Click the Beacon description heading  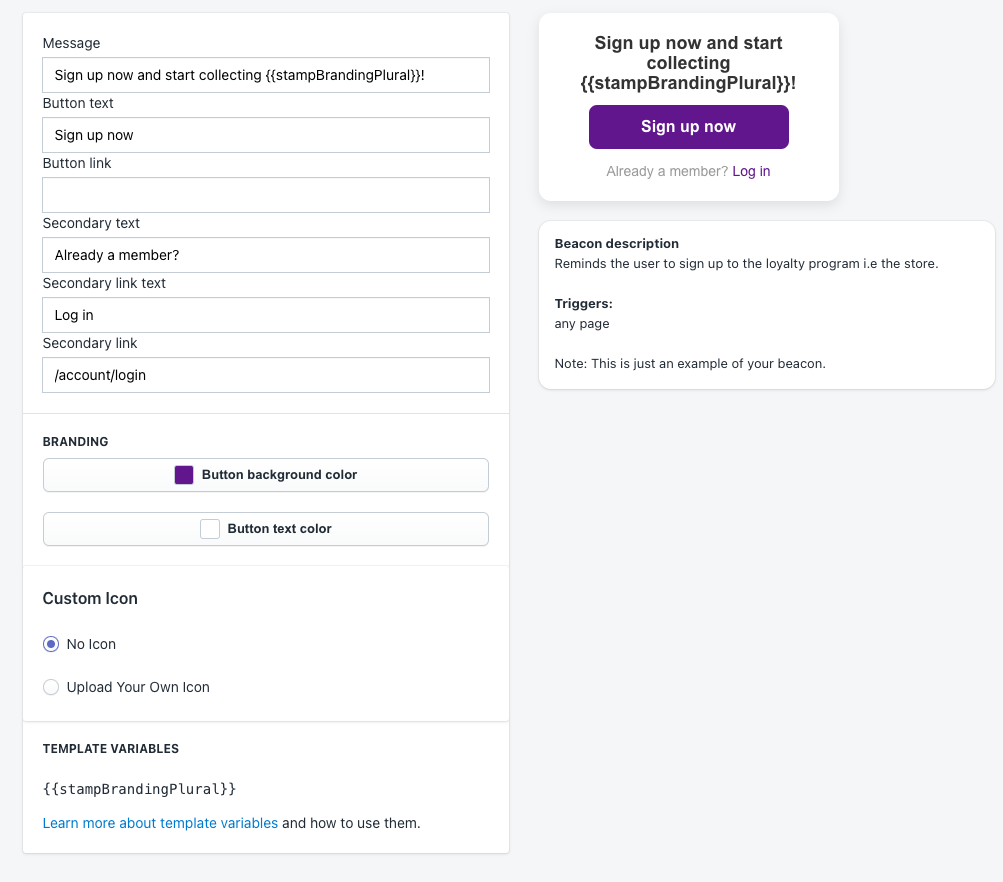pos(616,243)
